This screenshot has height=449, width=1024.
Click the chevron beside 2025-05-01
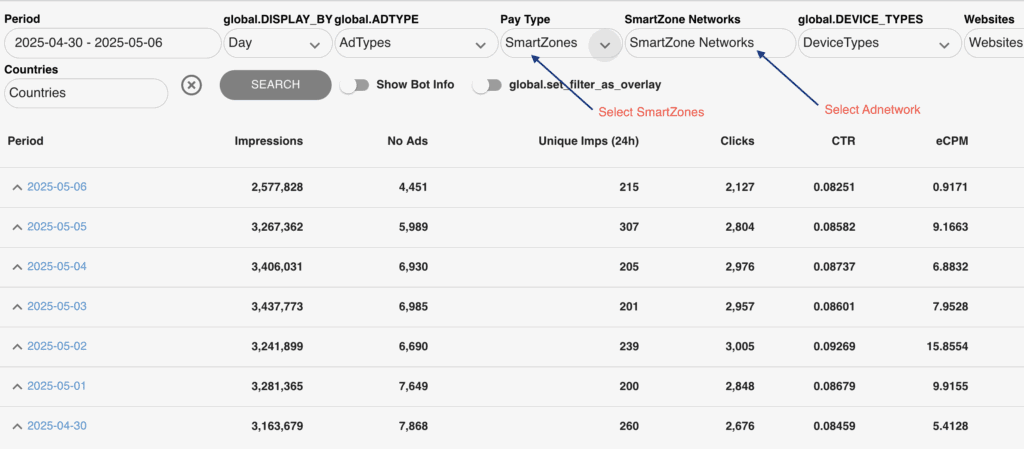[17, 386]
